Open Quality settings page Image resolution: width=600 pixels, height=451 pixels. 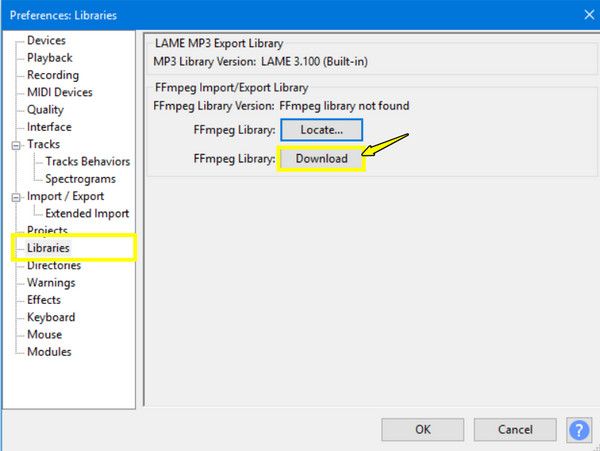(x=45, y=110)
